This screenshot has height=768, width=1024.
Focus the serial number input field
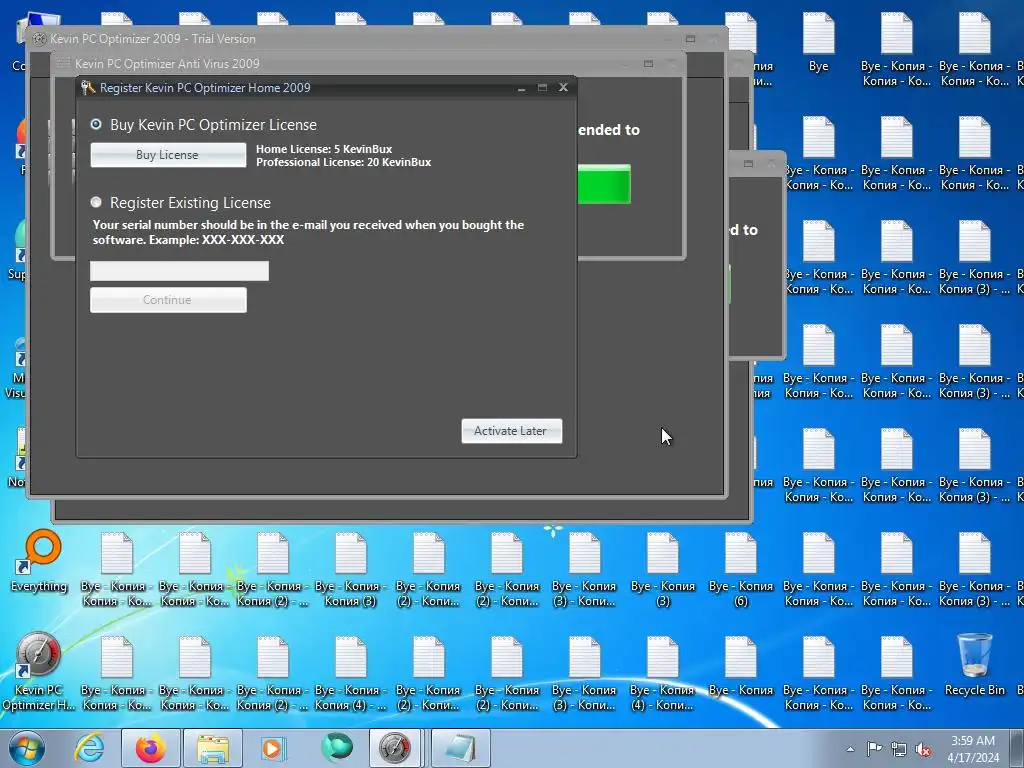point(179,270)
